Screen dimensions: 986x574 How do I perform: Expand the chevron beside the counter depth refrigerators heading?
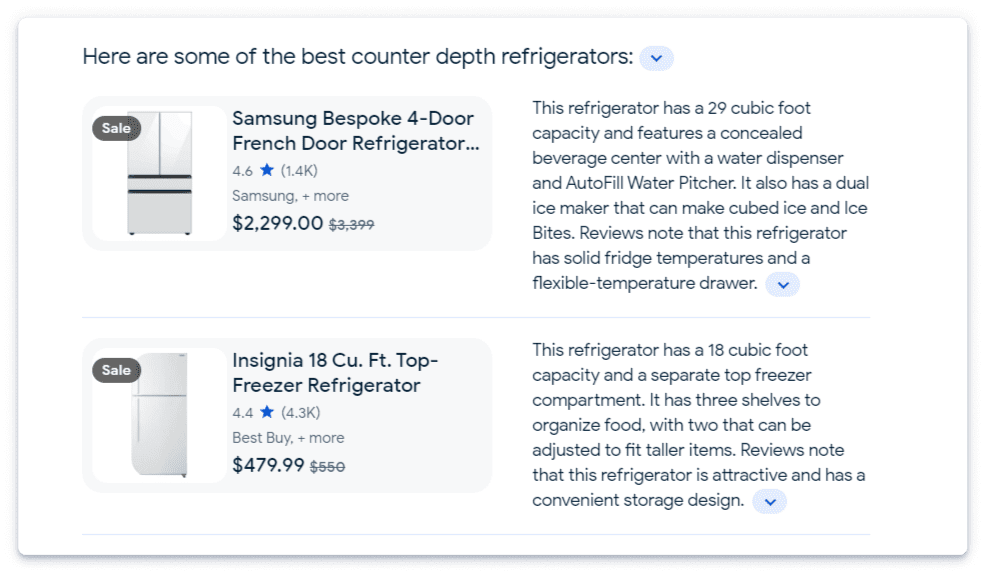tap(656, 58)
